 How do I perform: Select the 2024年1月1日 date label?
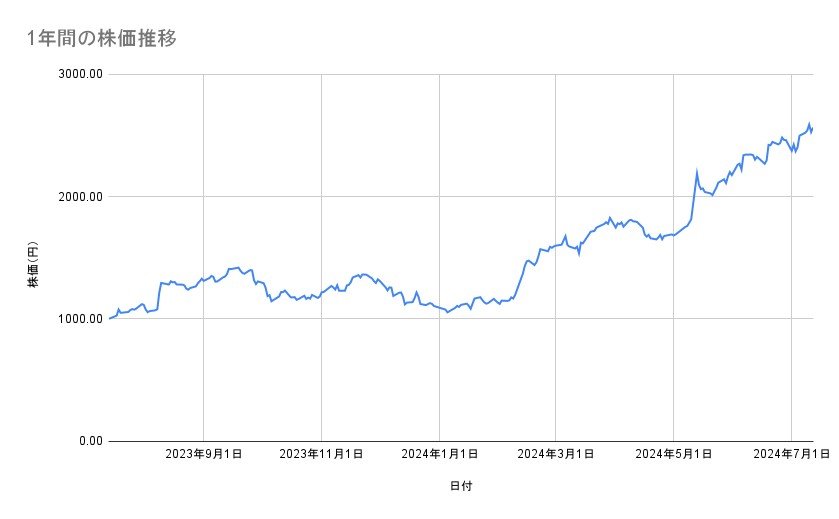pos(439,455)
